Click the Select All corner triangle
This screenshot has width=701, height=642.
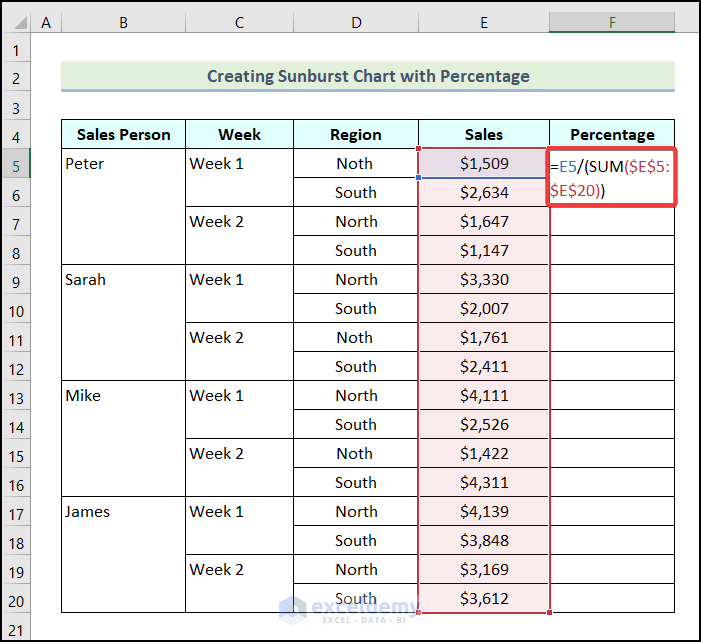point(16,21)
